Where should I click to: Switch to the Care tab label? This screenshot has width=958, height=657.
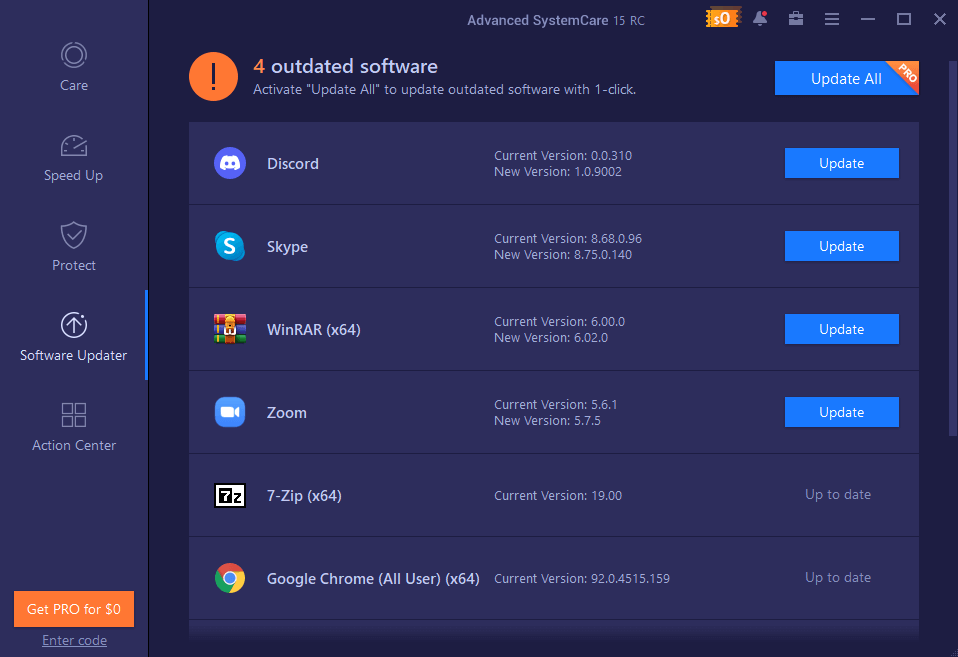click(74, 86)
